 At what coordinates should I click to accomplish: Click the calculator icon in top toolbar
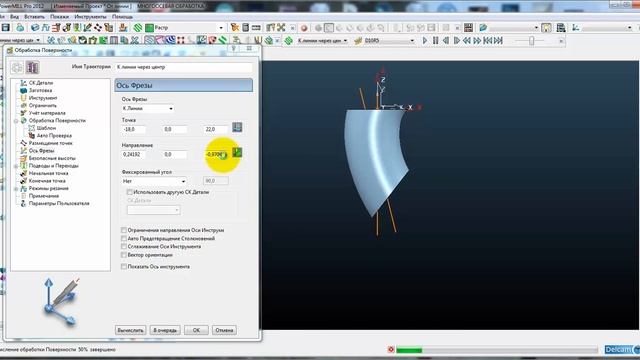tap(246, 28)
